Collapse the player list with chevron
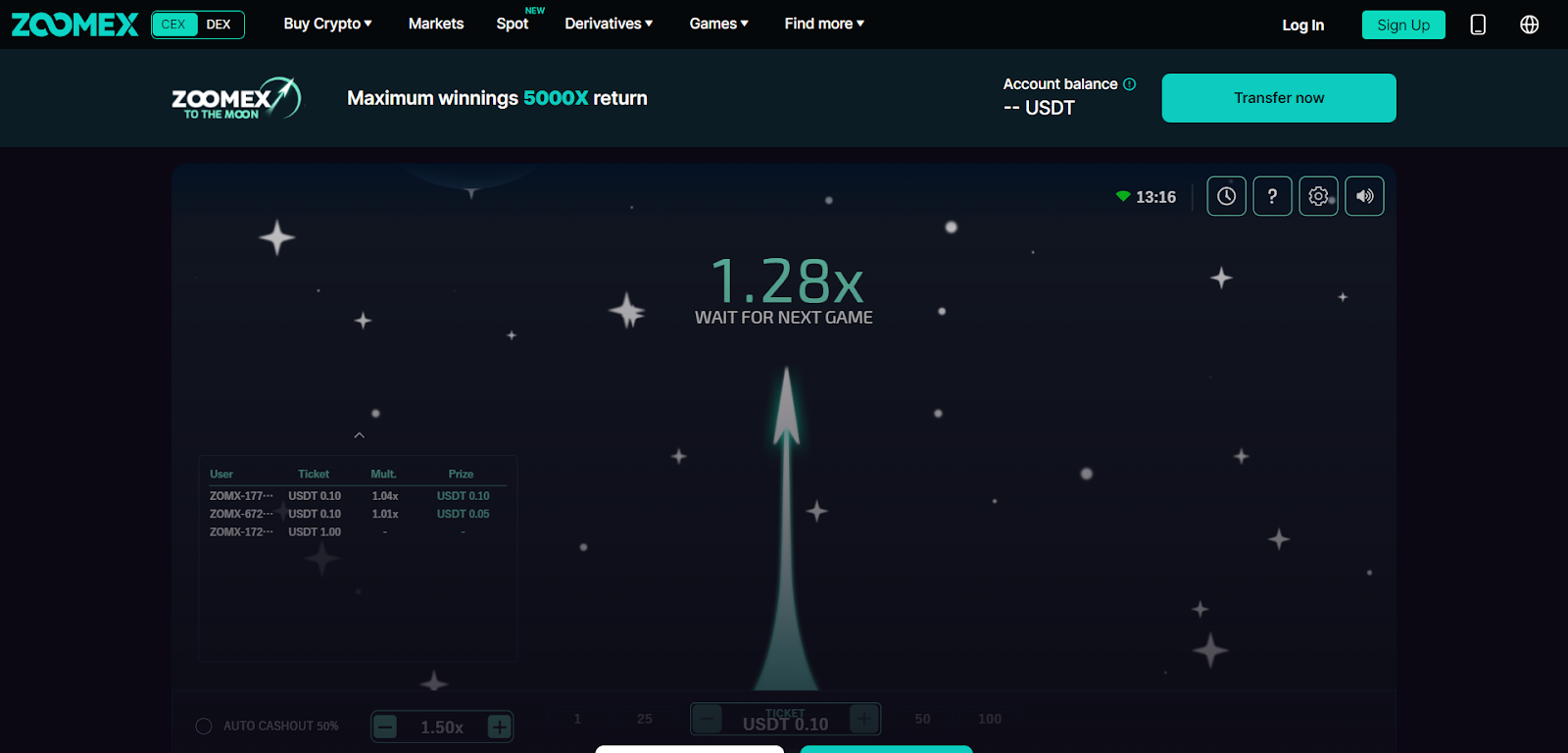 359,435
